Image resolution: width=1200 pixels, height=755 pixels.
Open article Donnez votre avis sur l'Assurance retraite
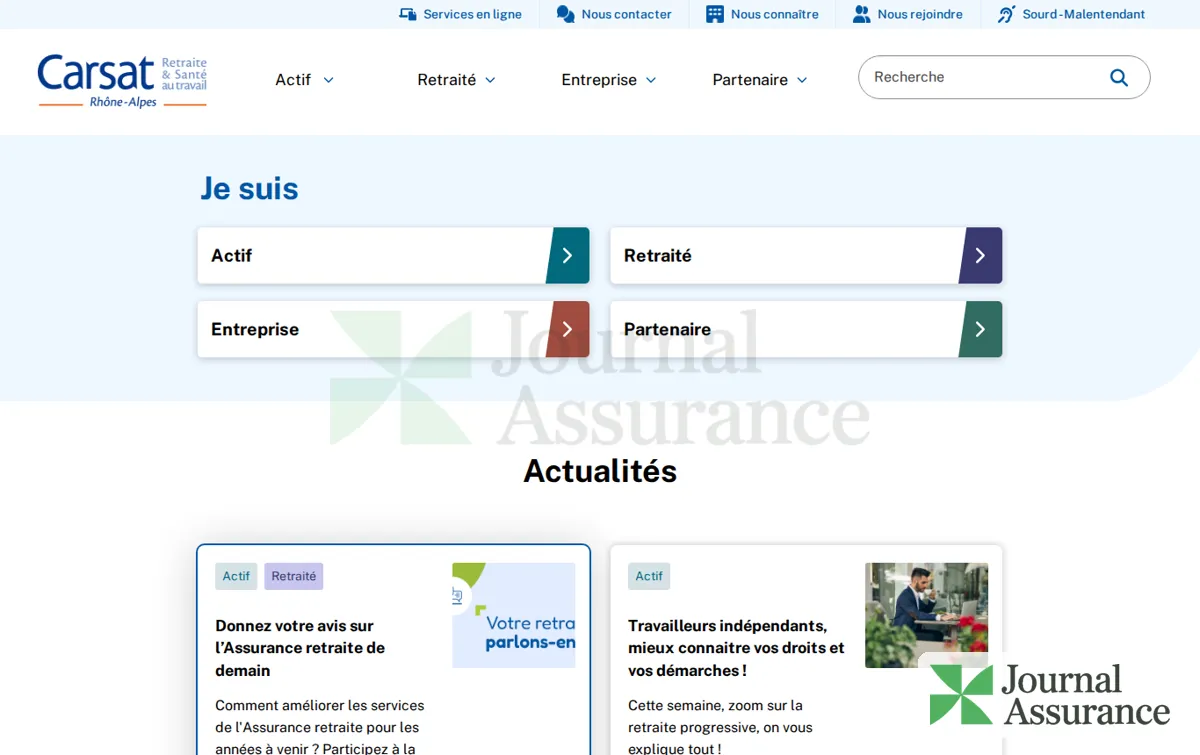300,648
